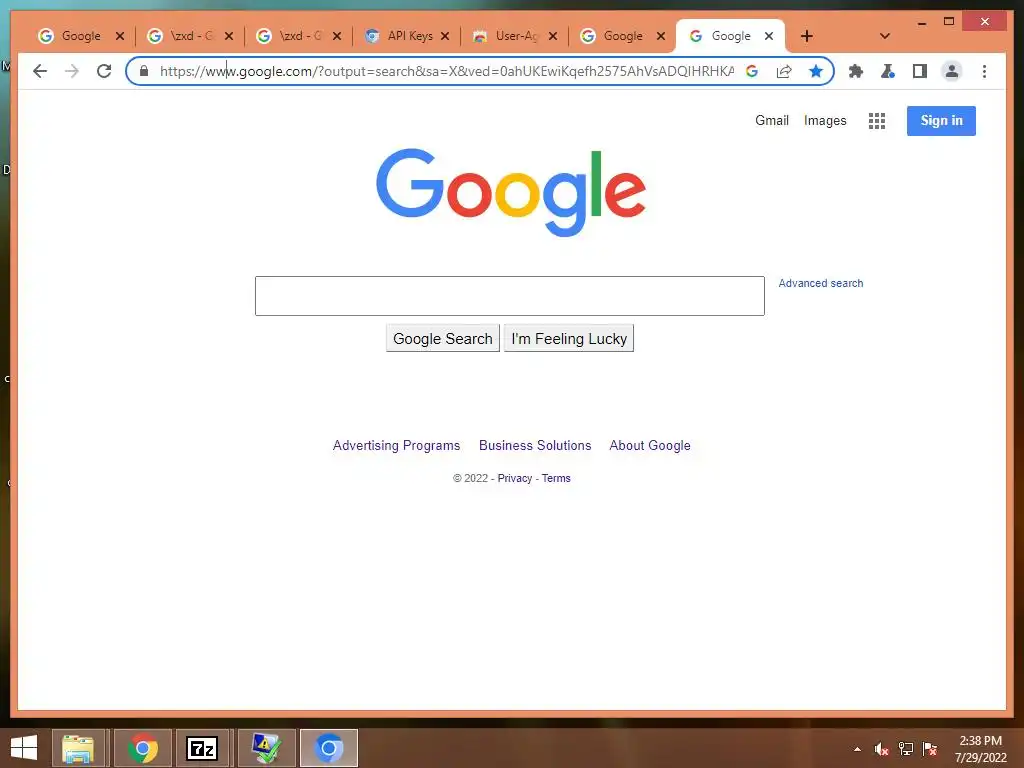Share this page using share icon
The width and height of the screenshot is (1024, 768).
[x=784, y=71]
